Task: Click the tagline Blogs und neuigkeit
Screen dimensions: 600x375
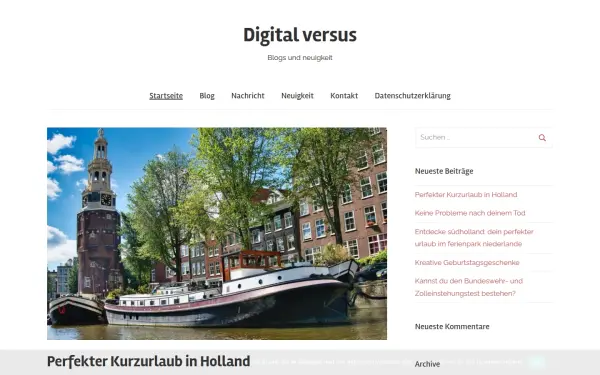Action: pyautogui.click(x=300, y=58)
